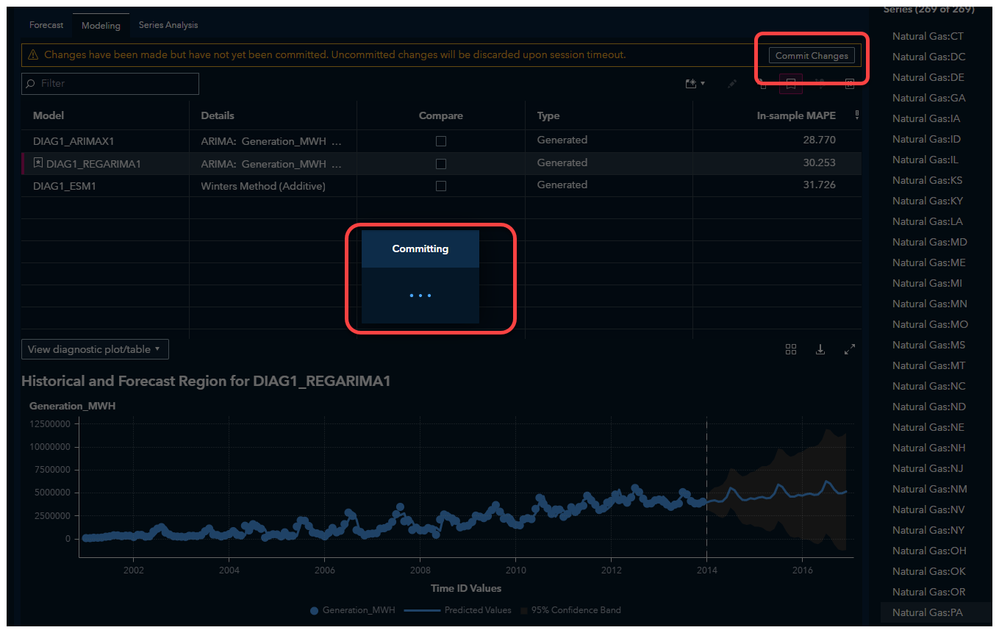This screenshot has height=633, width=999.
Task: Select the DIAG1_REGARIMA1 model name
Action: pyautogui.click(x=93, y=164)
